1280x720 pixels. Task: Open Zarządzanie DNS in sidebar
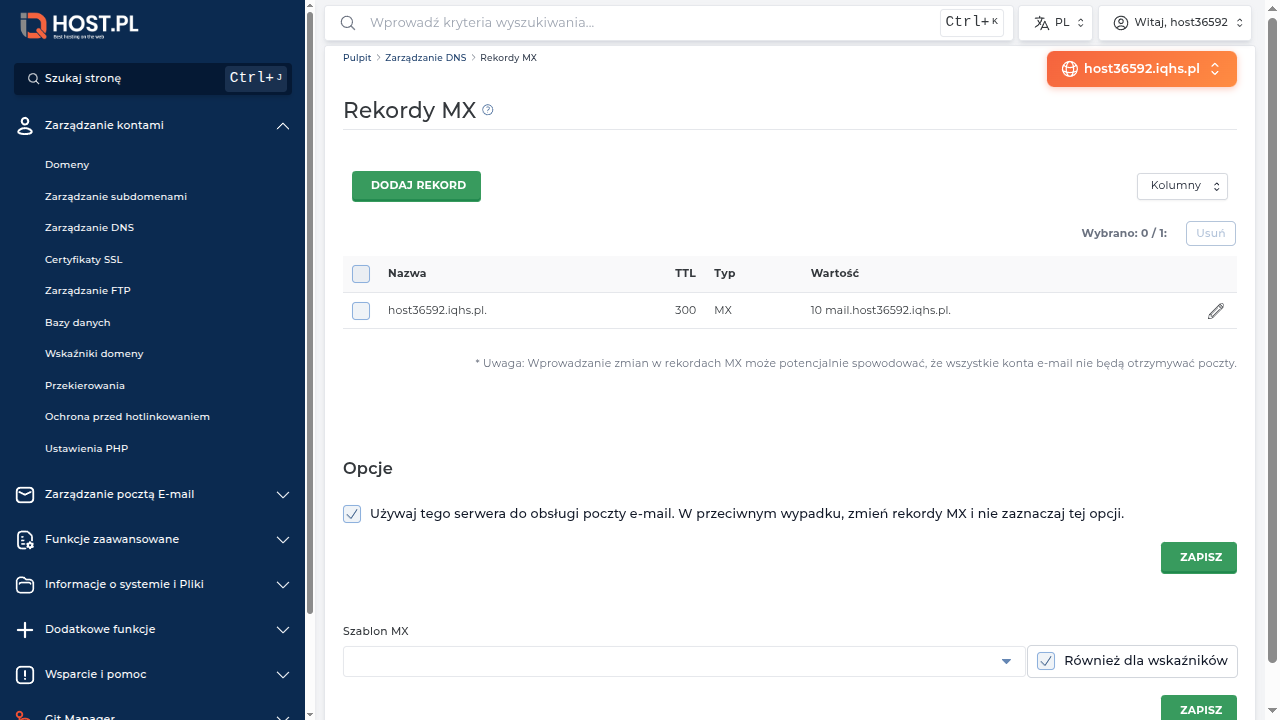(x=89, y=228)
